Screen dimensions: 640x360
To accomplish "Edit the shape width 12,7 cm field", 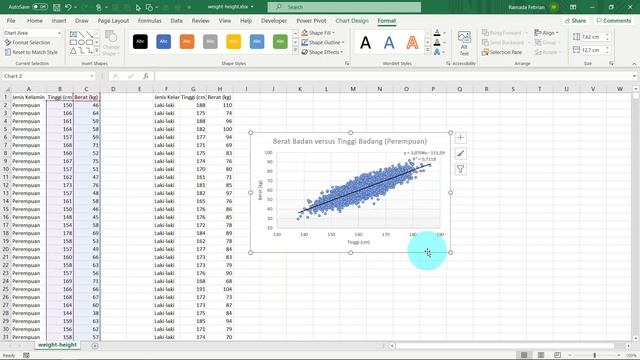I will tap(591, 50).
